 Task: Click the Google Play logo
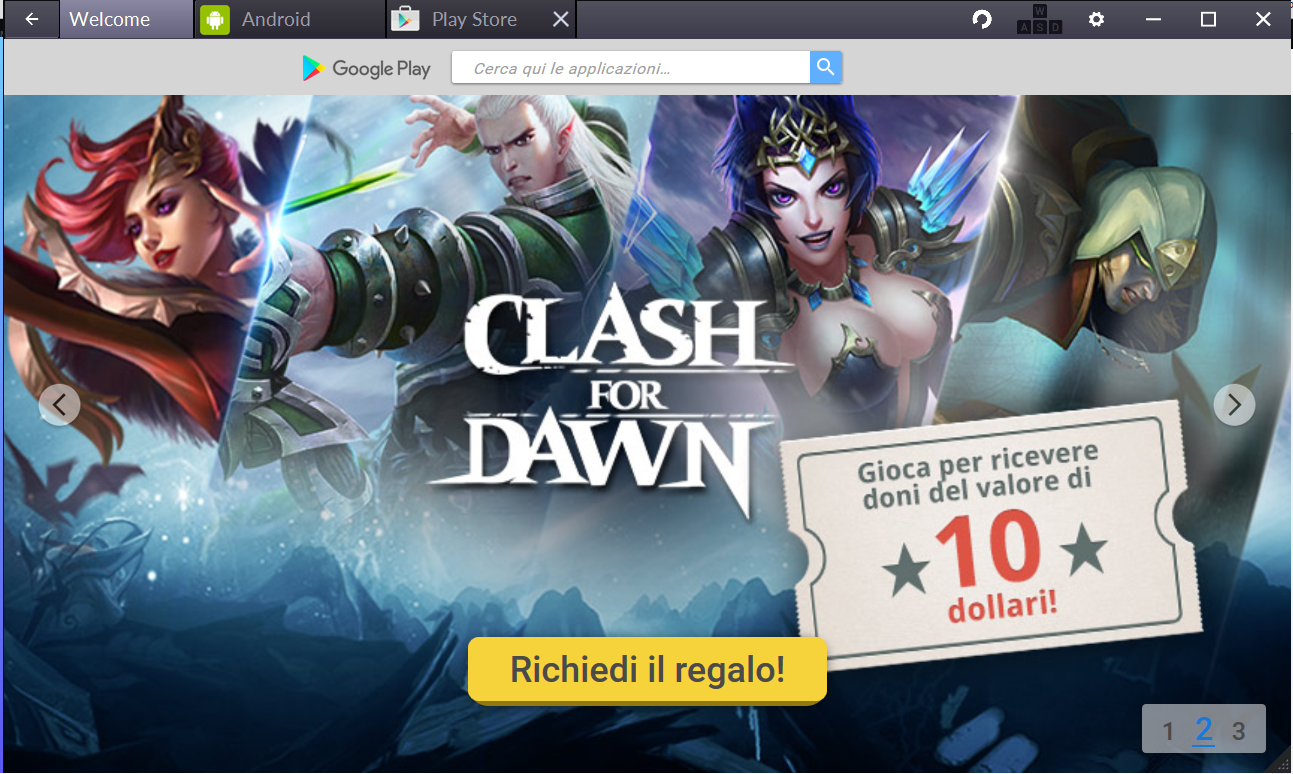[x=366, y=68]
